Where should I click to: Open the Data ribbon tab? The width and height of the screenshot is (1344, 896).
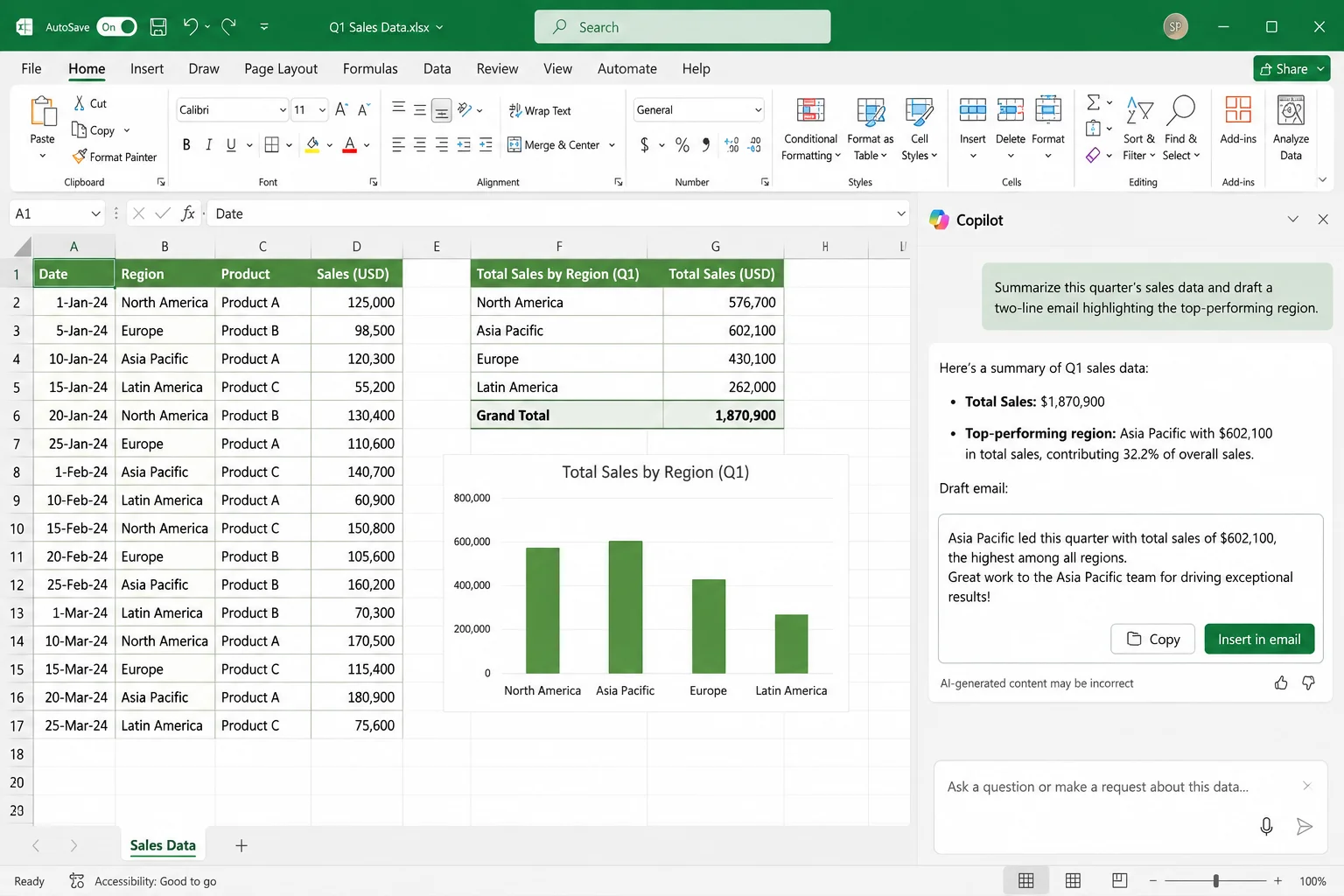pyautogui.click(x=437, y=68)
